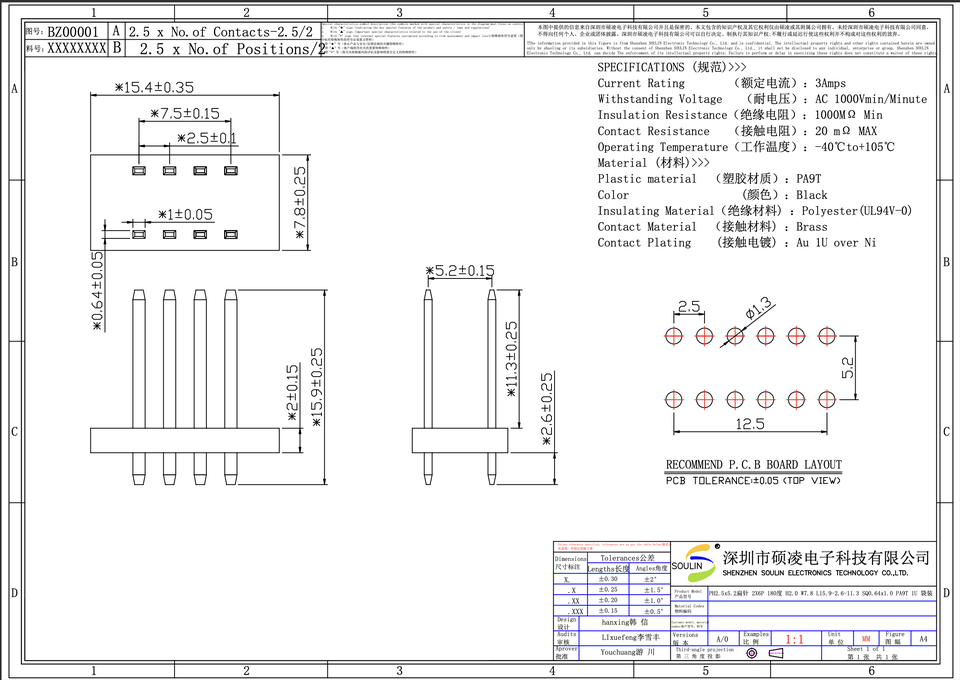This screenshot has height=680, width=960.
Task: Click the red 1:1 scale value
Action: pyautogui.click(x=795, y=640)
